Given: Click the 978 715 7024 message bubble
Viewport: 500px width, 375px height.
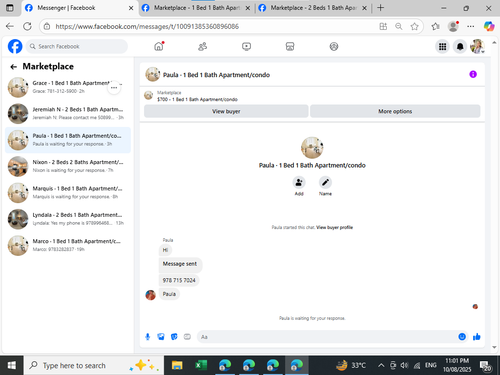Looking at the screenshot, I should [x=179, y=280].
